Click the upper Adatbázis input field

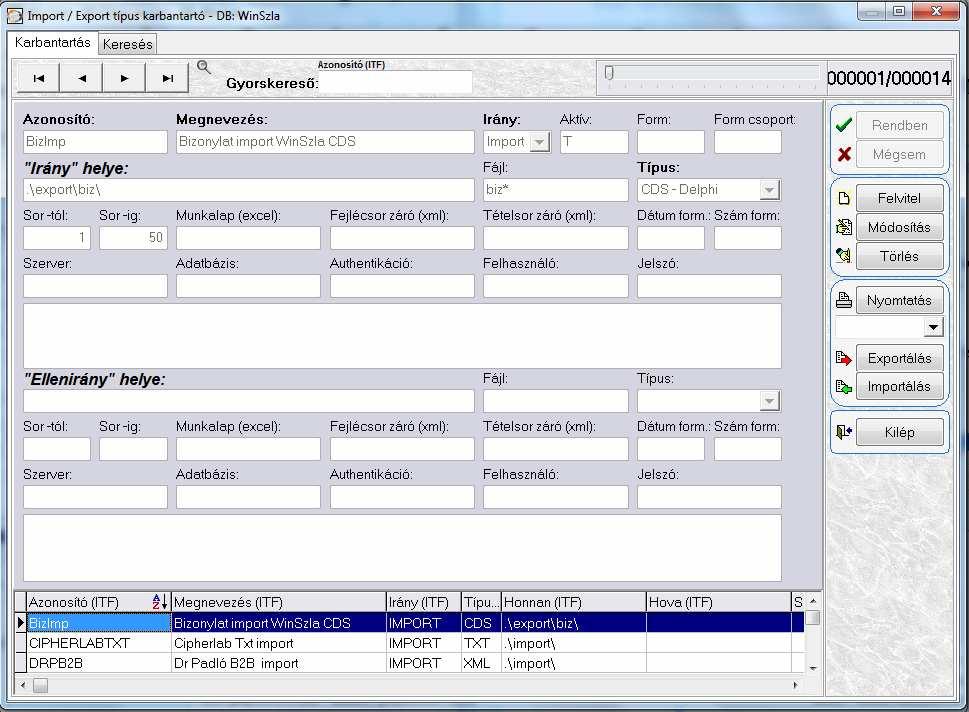[248, 286]
